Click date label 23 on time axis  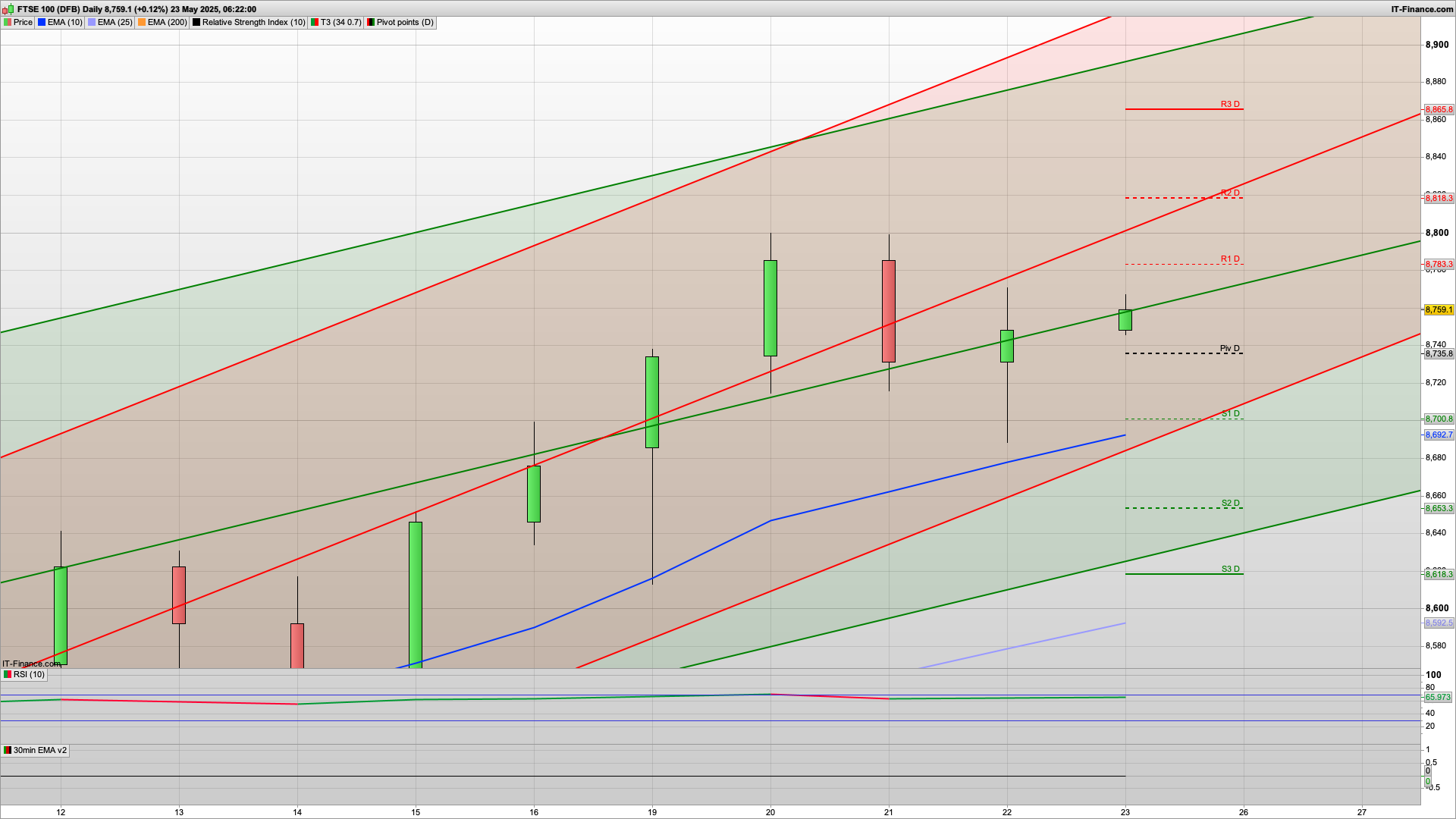(1125, 812)
